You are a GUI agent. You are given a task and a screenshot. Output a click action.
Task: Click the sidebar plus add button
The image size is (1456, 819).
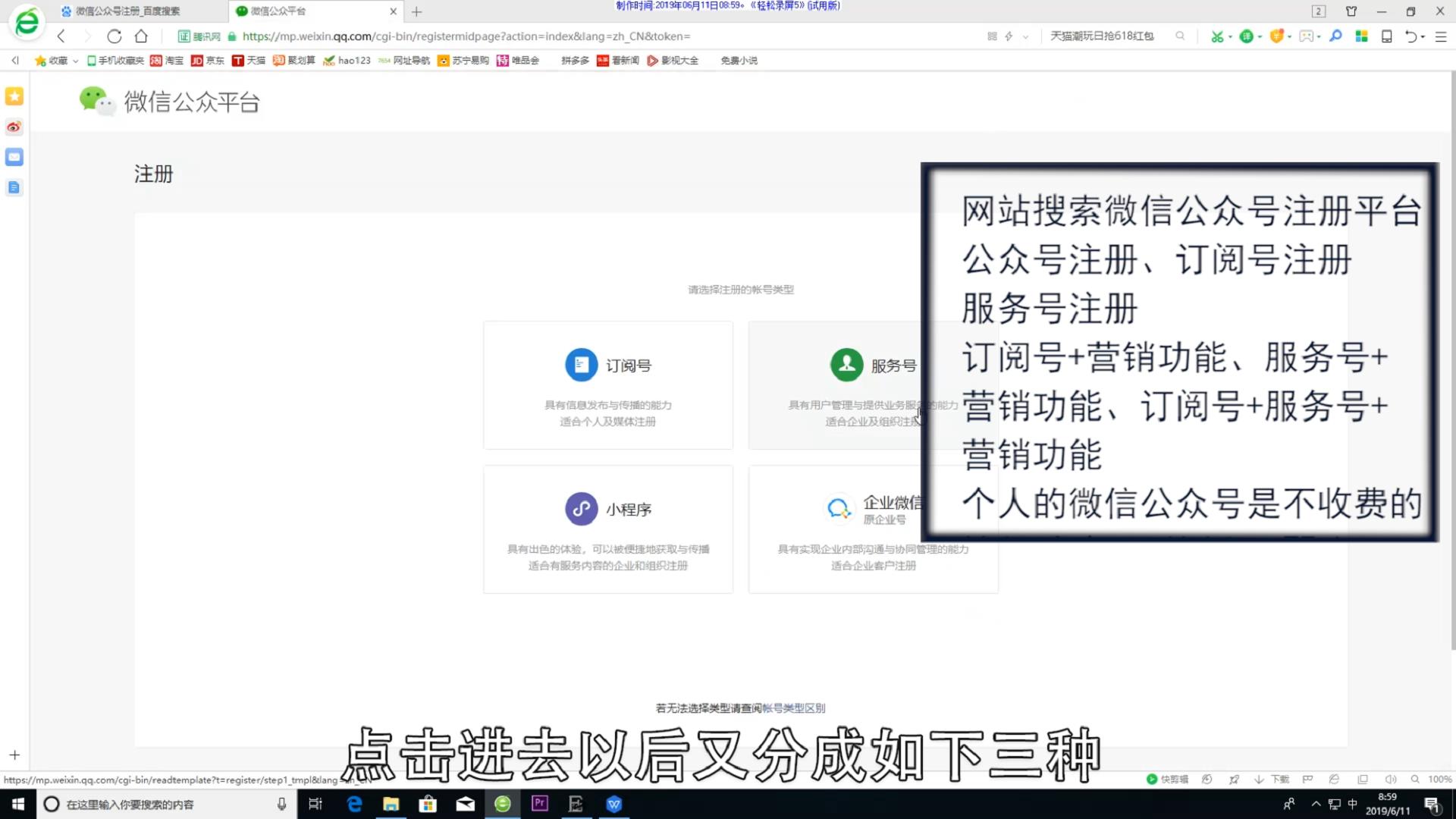pyautogui.click(x=14, y=755)
